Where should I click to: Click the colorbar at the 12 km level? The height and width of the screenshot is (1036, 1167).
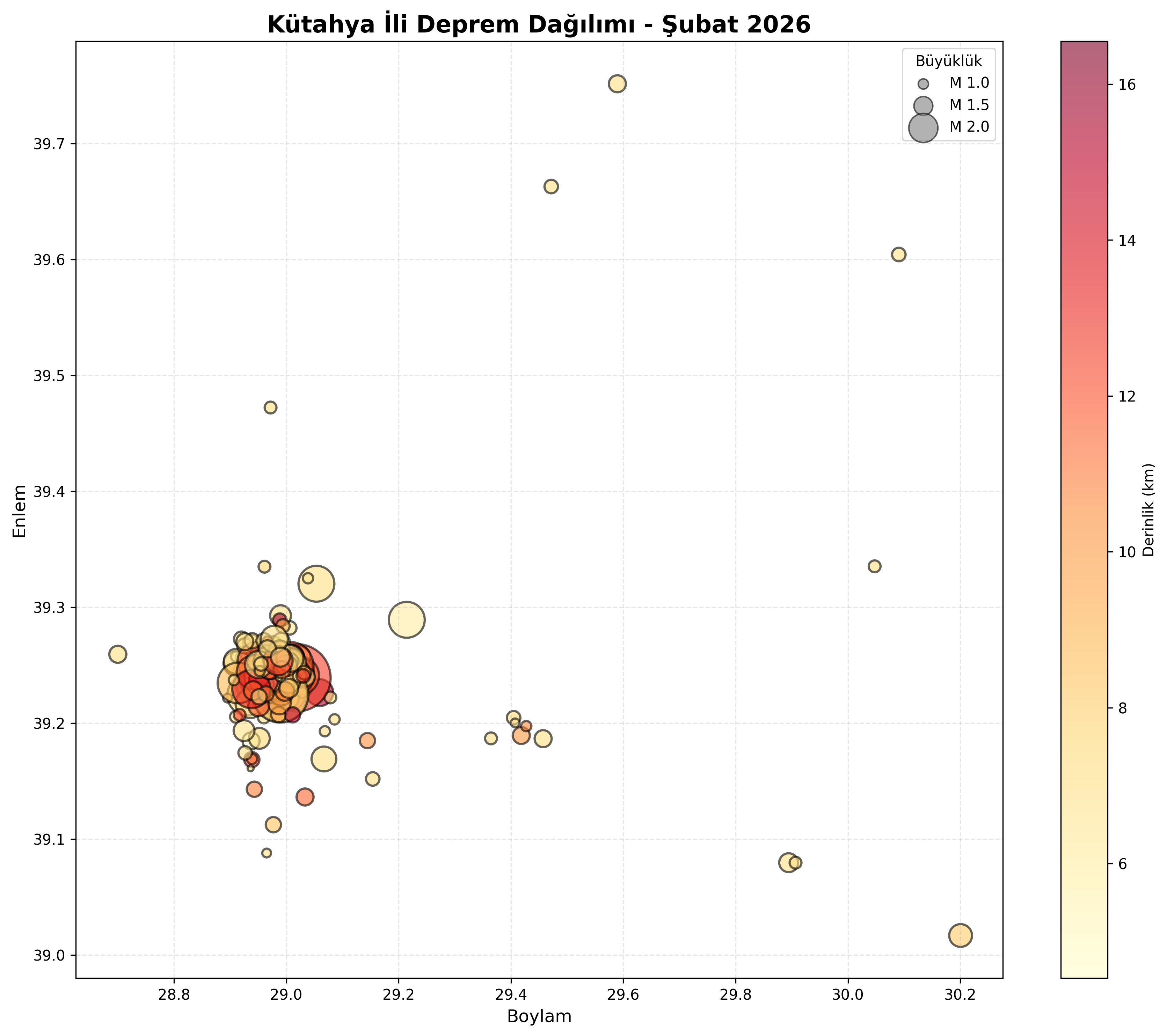(1084, 396)
